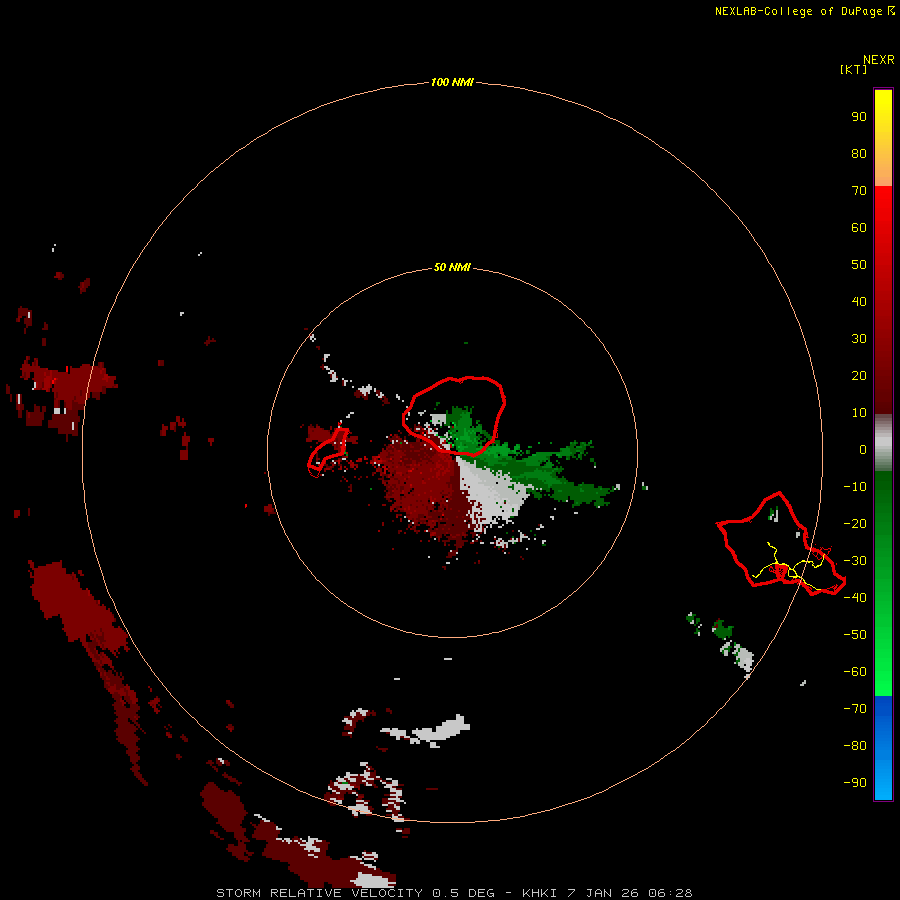The image size is (900, 900).
Task: Click the blue bottom segment of the color bar
Action: pos(883,748)
